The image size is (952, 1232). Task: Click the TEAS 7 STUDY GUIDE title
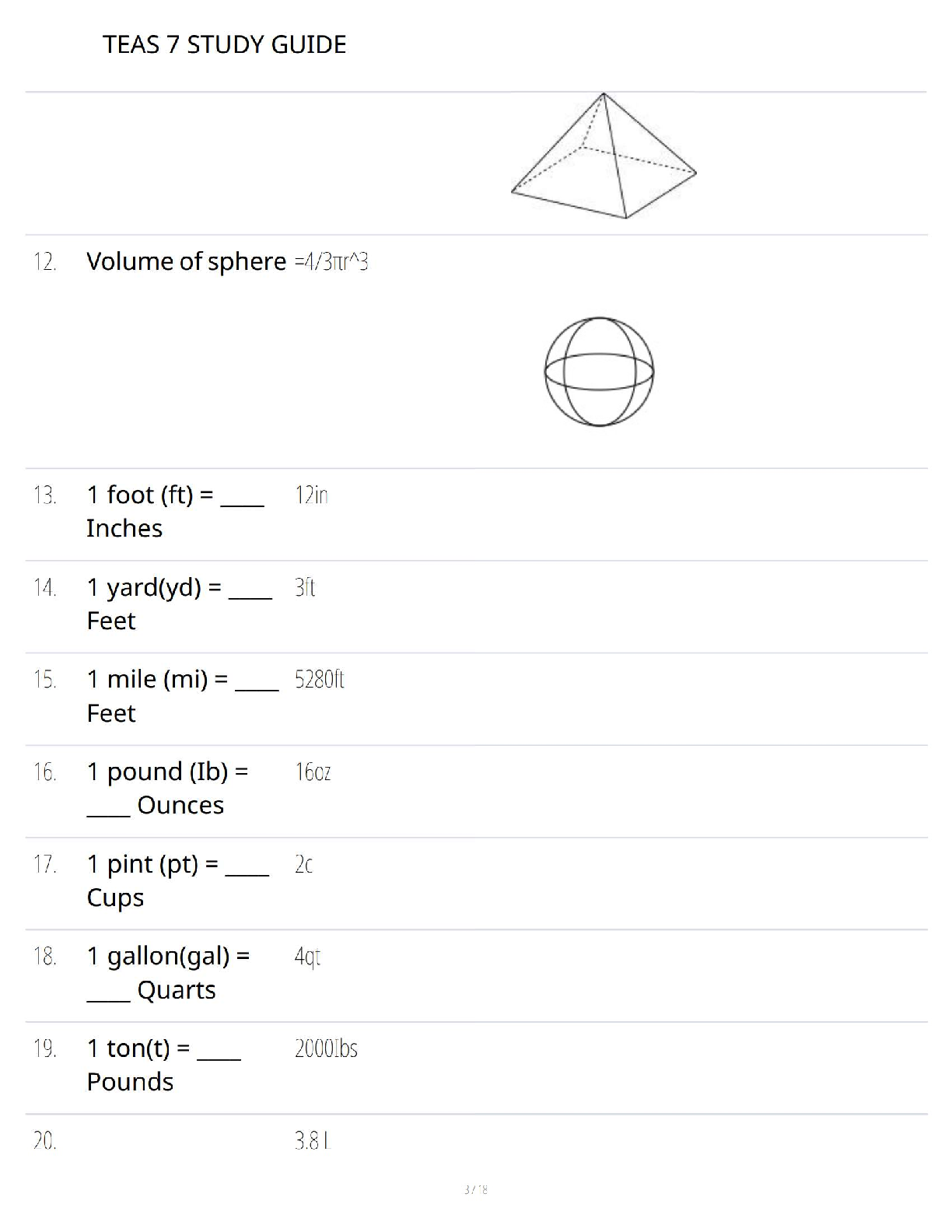tap(224, 44)
